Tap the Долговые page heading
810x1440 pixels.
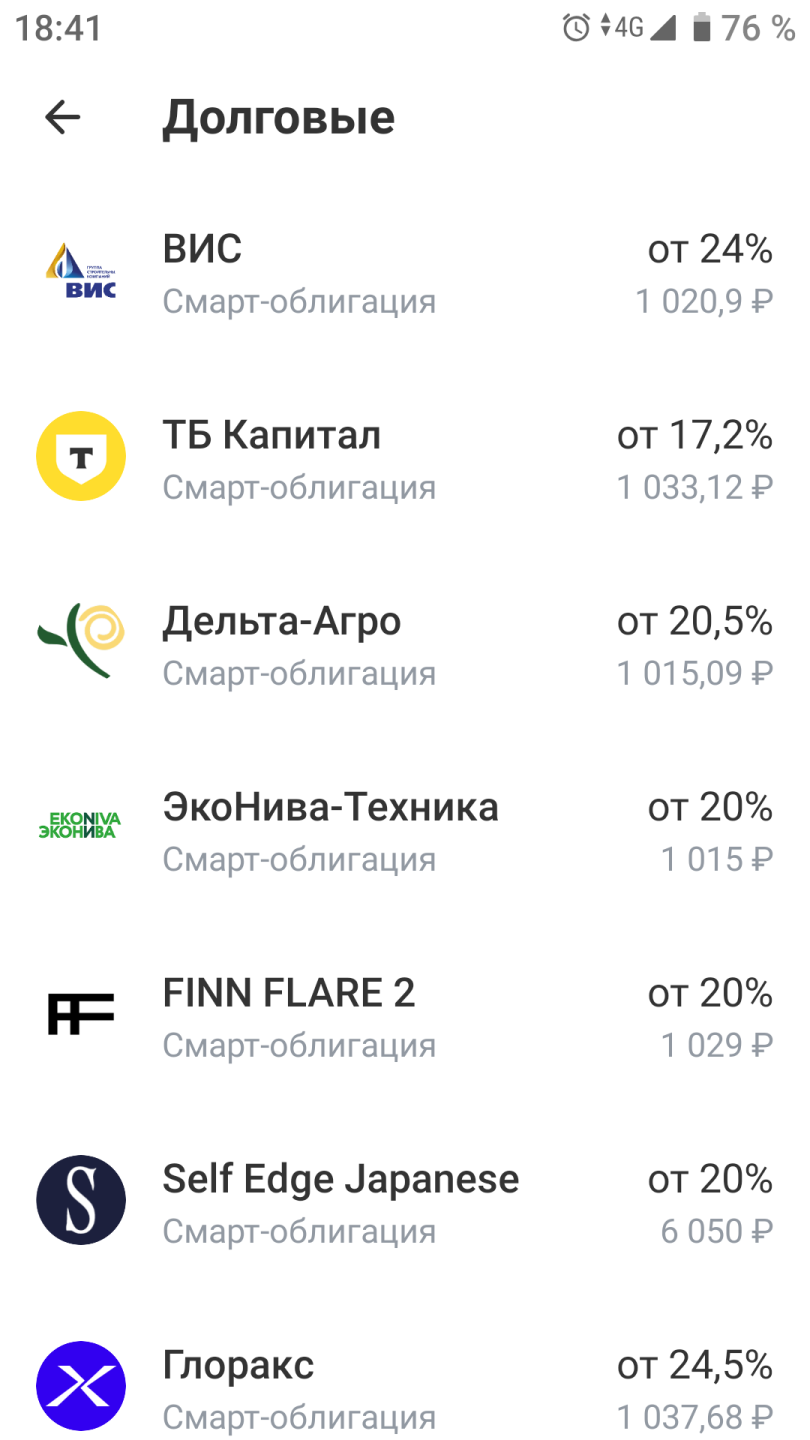point(279,118)
